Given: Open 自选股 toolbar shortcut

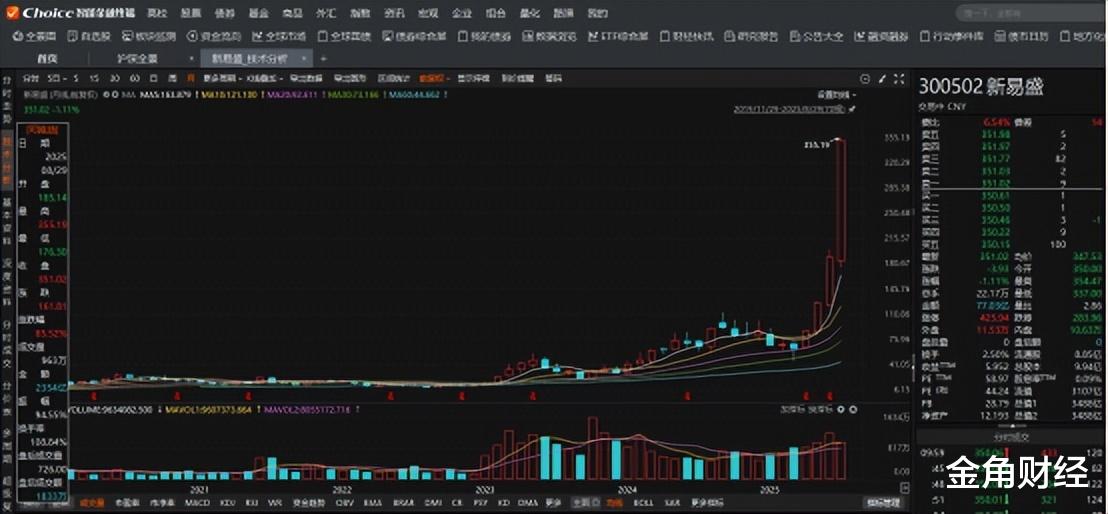Looking at the screenshot, I should pos(88,36).
